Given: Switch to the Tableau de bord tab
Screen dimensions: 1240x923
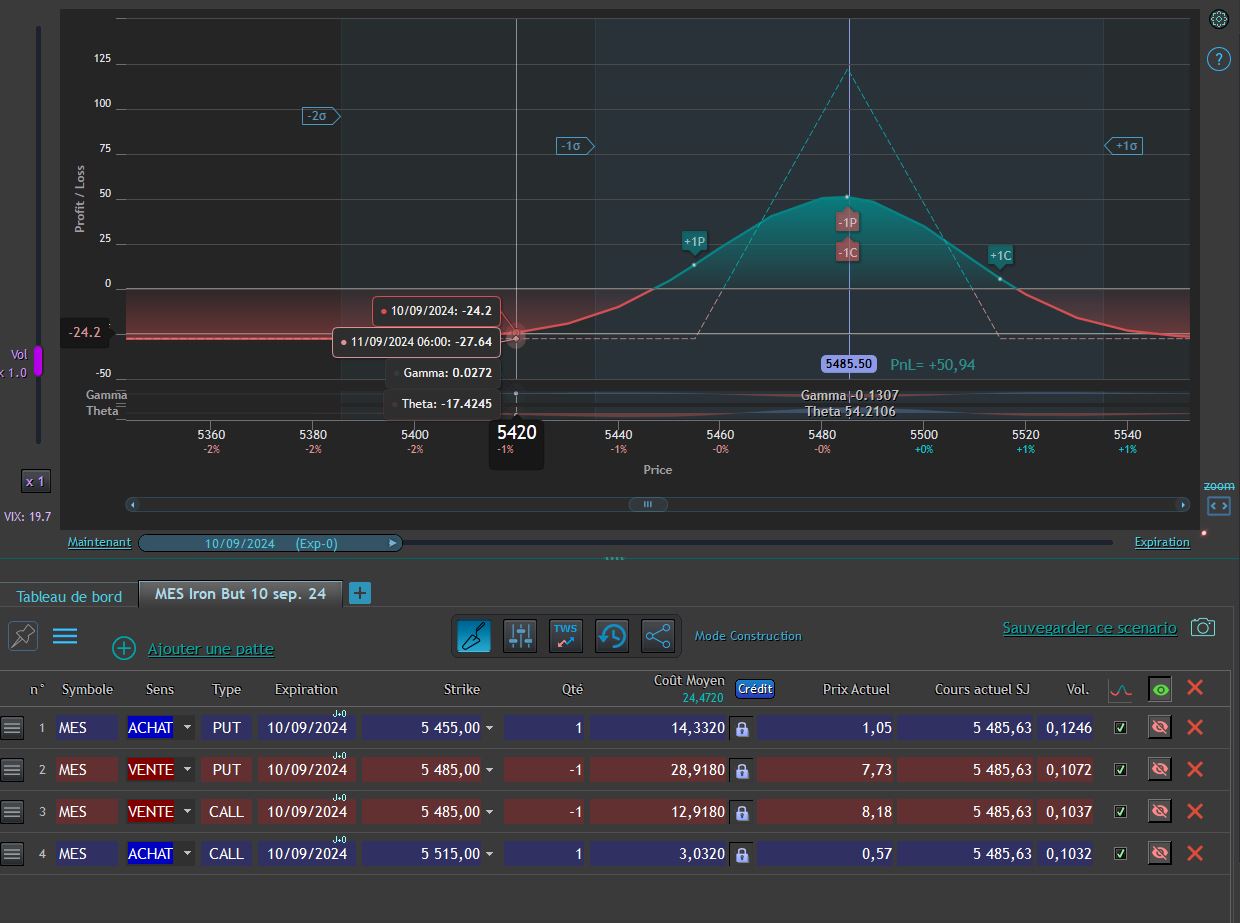Looking at the screenshot, I should coord(69,596).
